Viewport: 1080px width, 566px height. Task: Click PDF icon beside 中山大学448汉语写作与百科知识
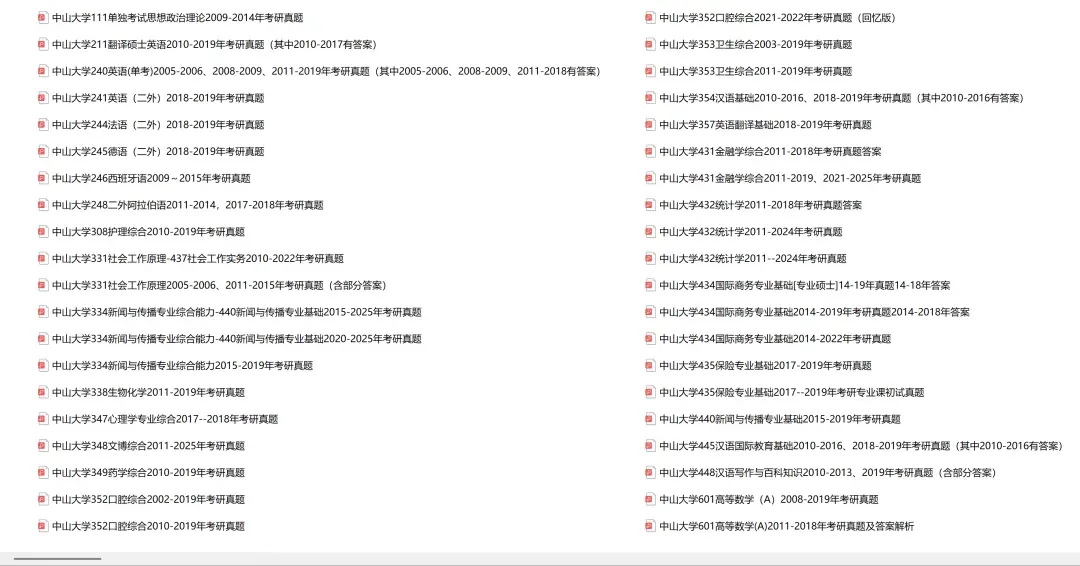650,473
